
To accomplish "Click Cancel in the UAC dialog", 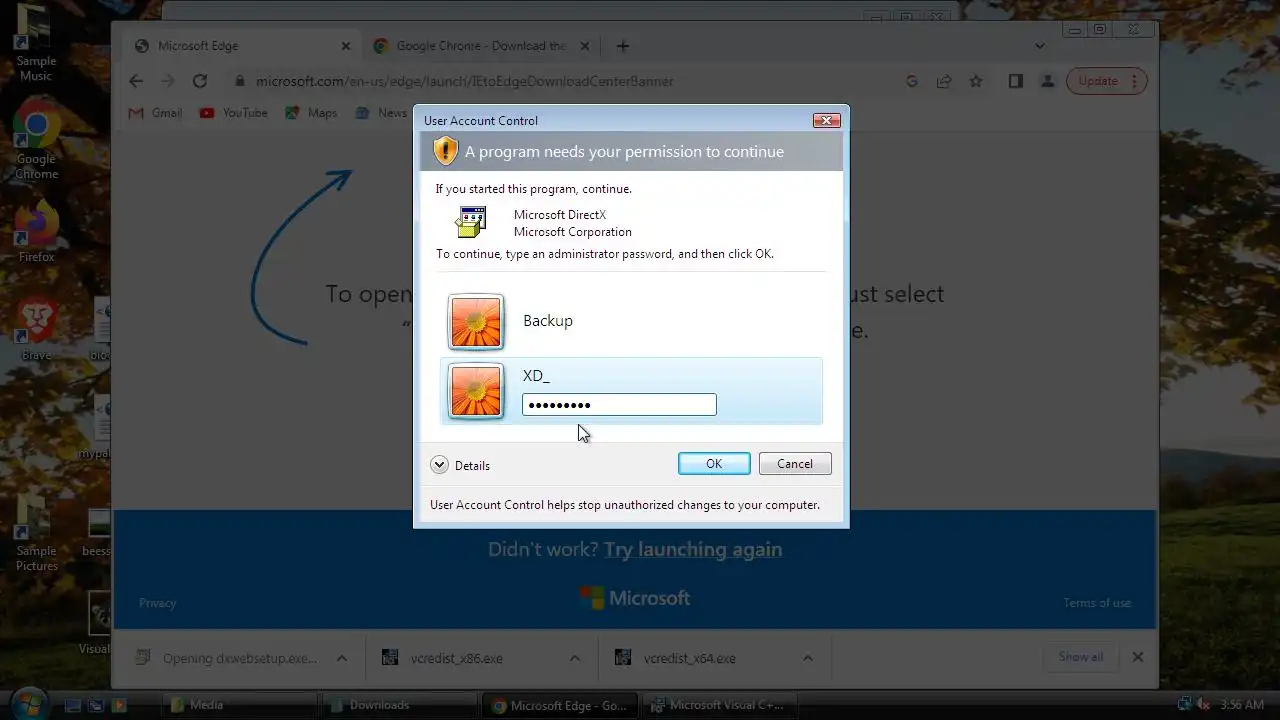I will point(795,463).
